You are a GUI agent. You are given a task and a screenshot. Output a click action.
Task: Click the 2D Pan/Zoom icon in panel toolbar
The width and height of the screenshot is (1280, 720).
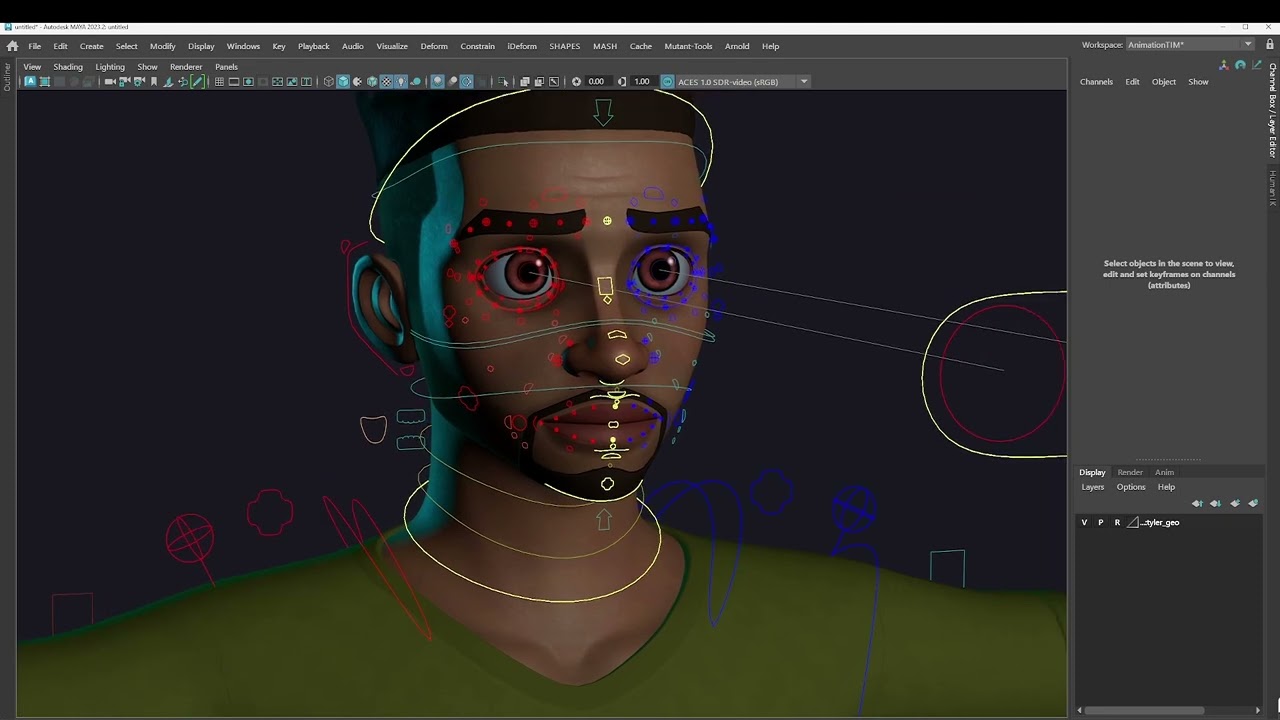(x=182, y=81)
